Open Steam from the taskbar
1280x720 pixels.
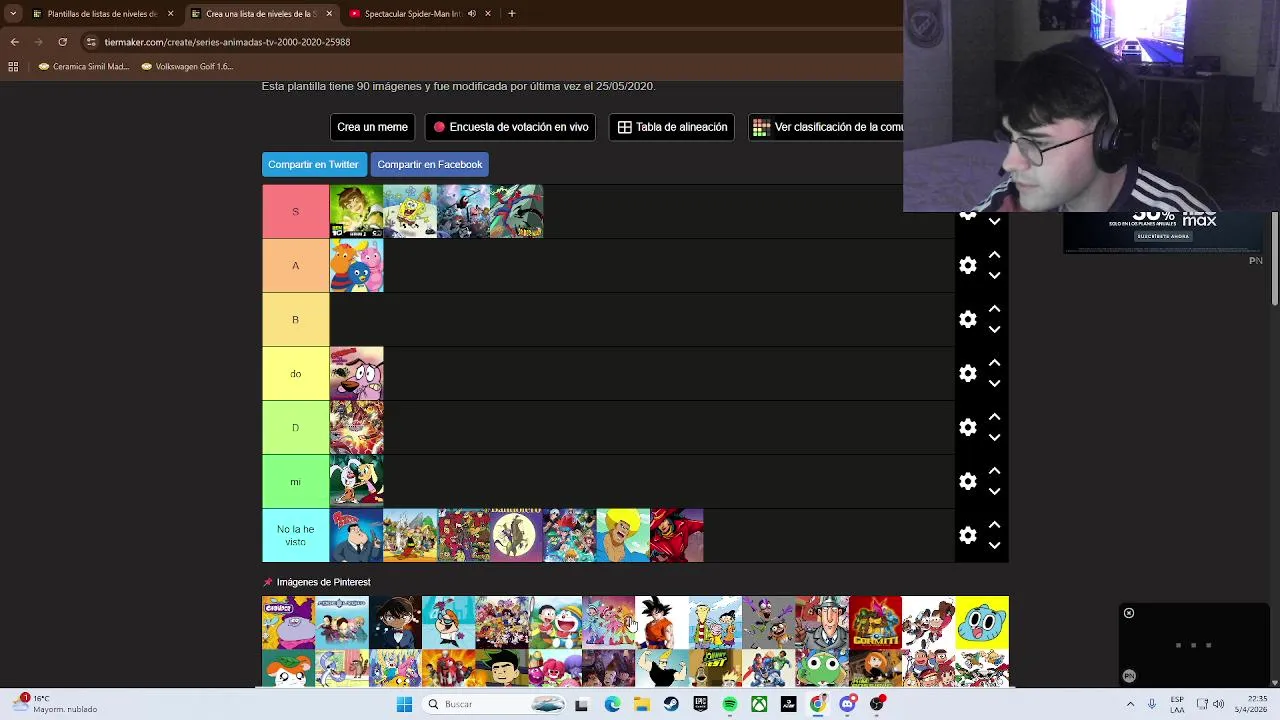(671, 704)
